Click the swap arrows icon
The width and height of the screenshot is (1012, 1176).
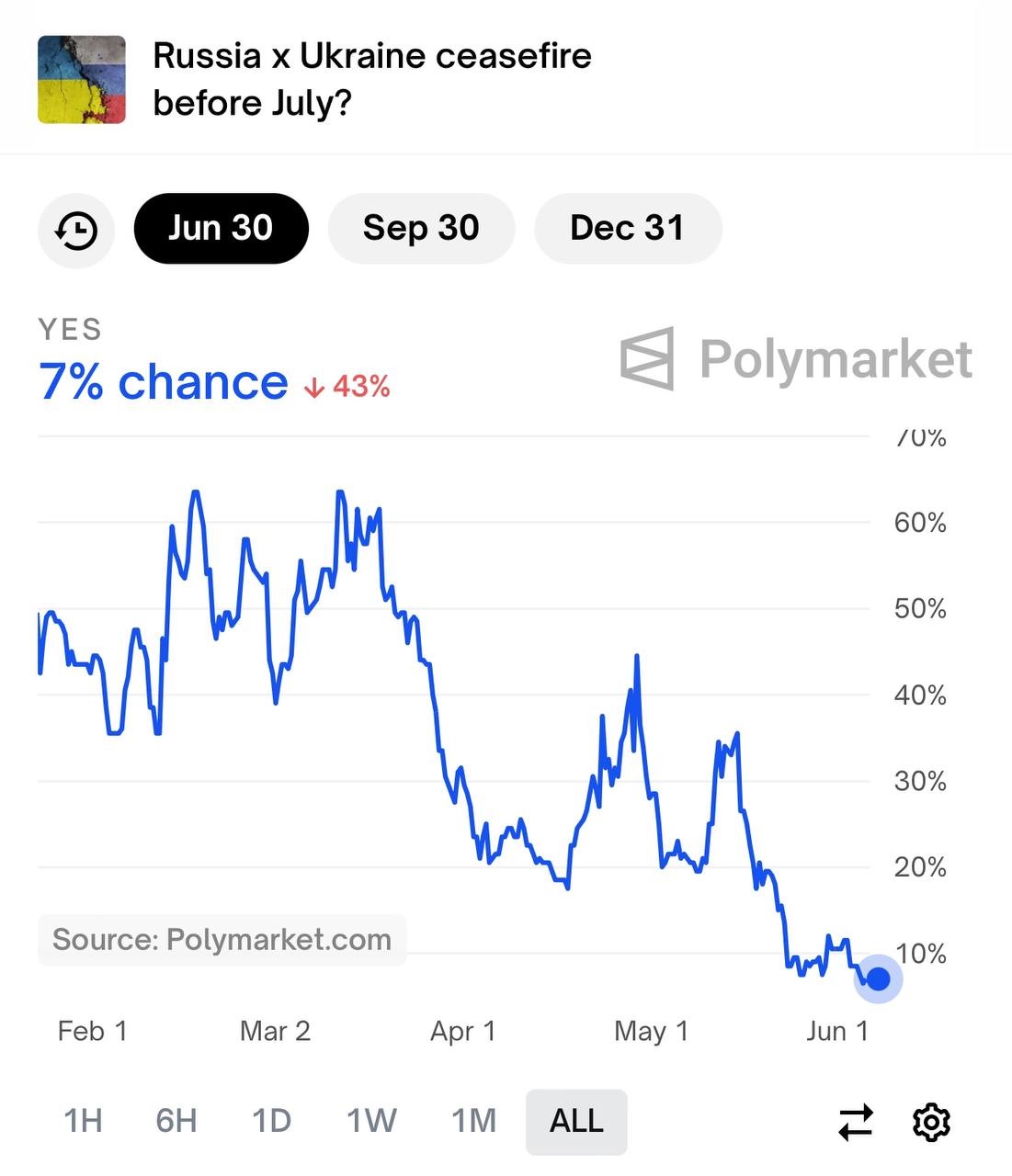click(x=856, y=1122)
